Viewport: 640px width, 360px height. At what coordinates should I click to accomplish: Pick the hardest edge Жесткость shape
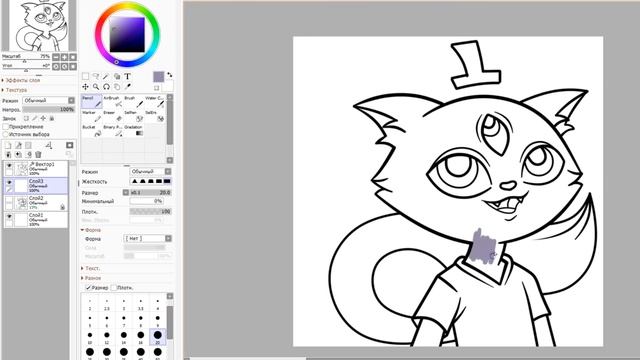(x=167, y=181)
